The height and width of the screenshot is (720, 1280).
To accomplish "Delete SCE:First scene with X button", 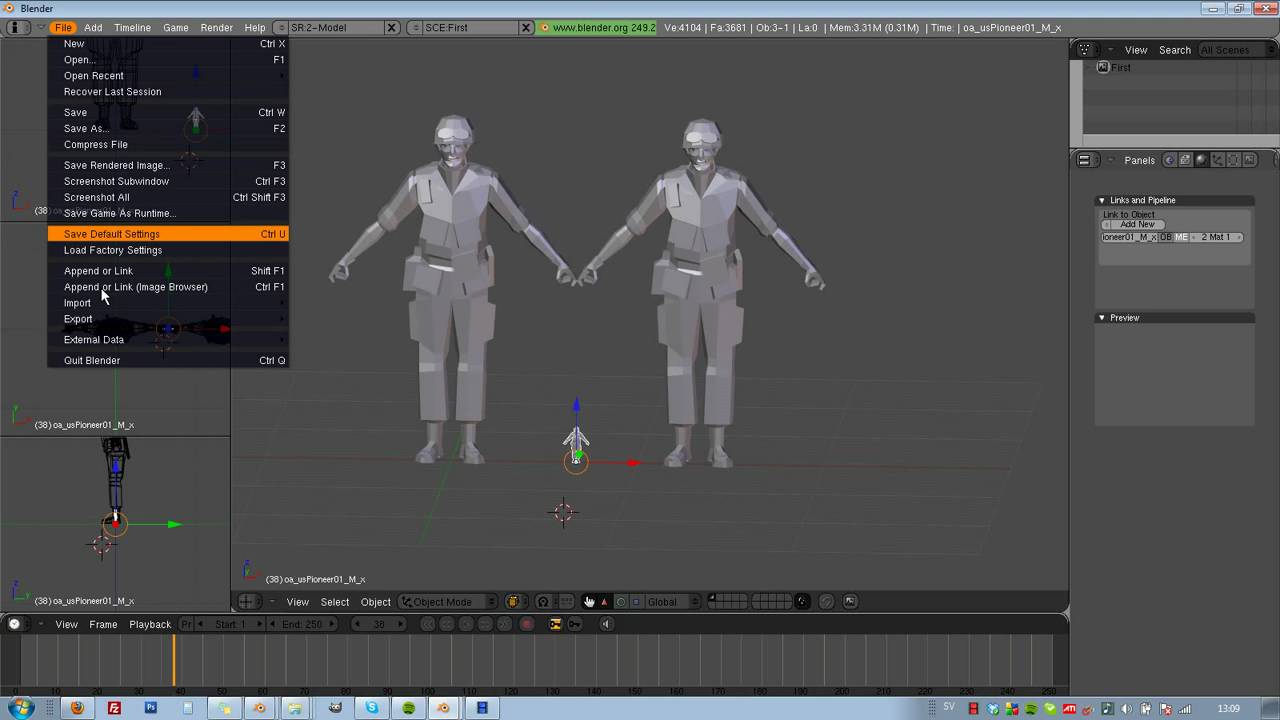I will coord(526,28).
